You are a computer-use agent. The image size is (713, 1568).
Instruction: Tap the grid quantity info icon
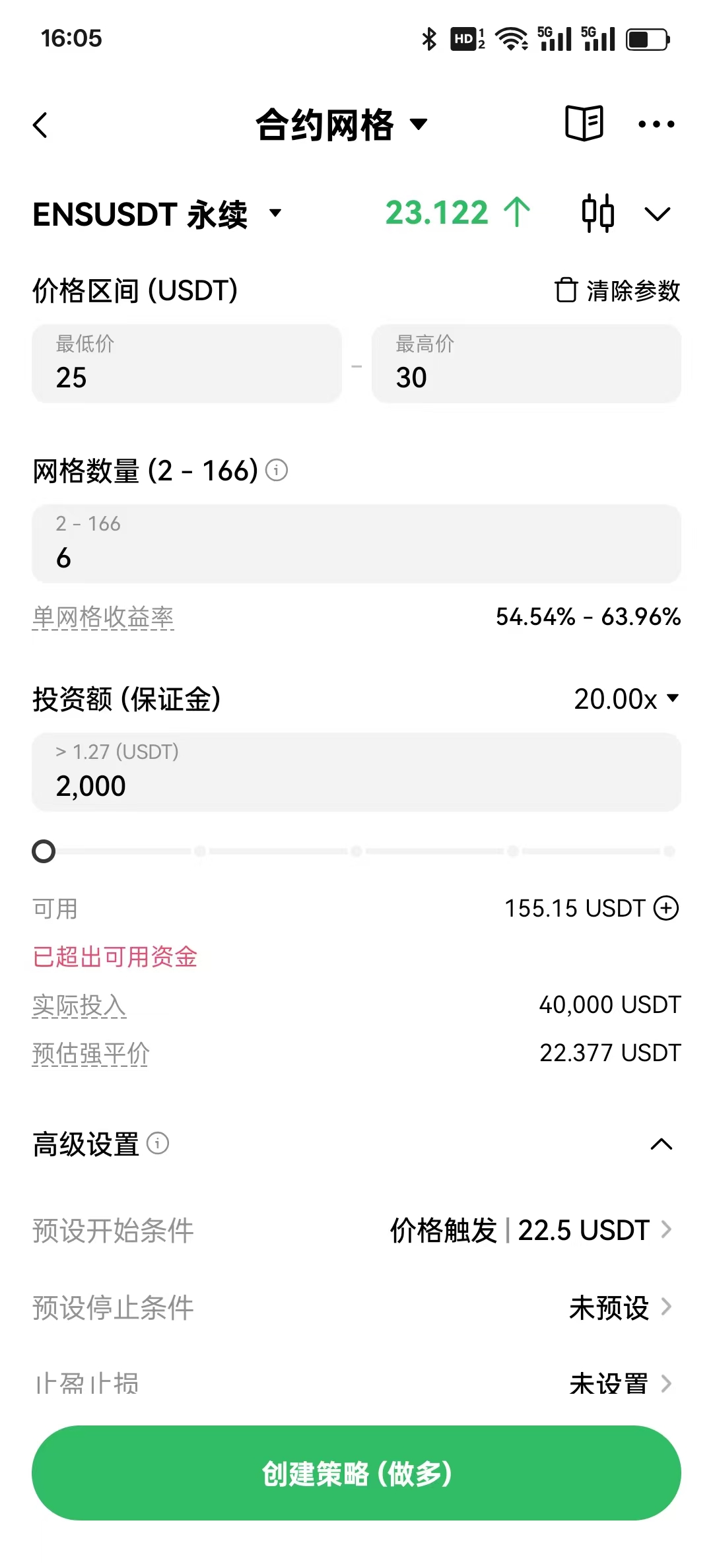[x=277, y=471]
